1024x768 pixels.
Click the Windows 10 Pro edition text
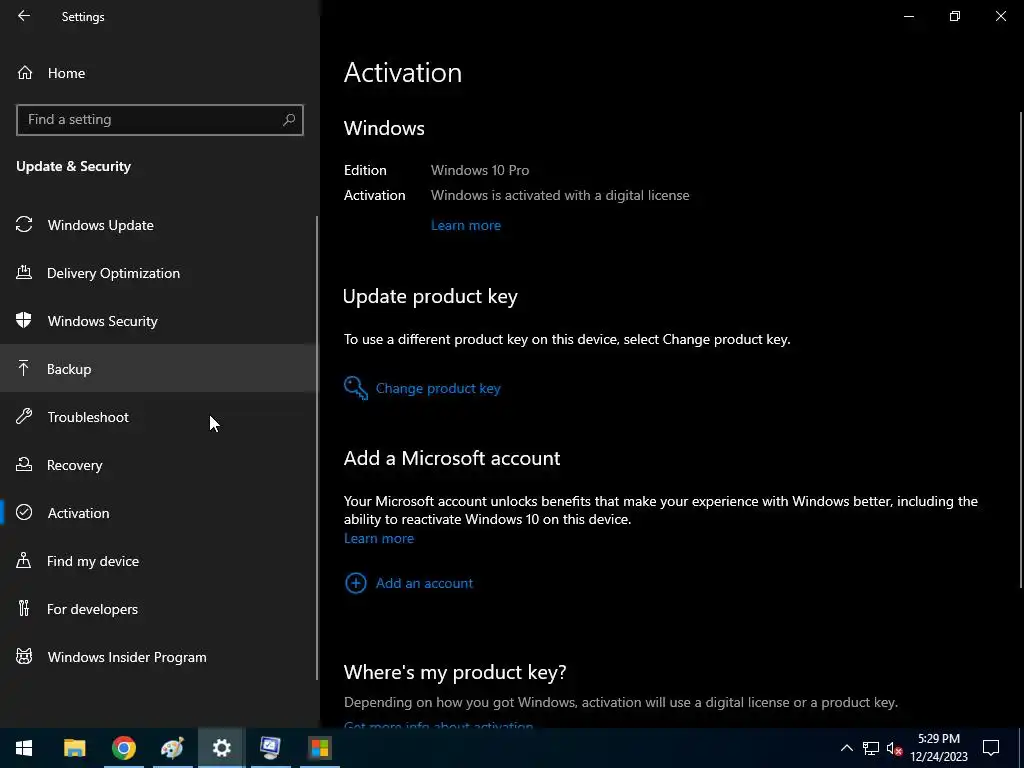point(480,170)
